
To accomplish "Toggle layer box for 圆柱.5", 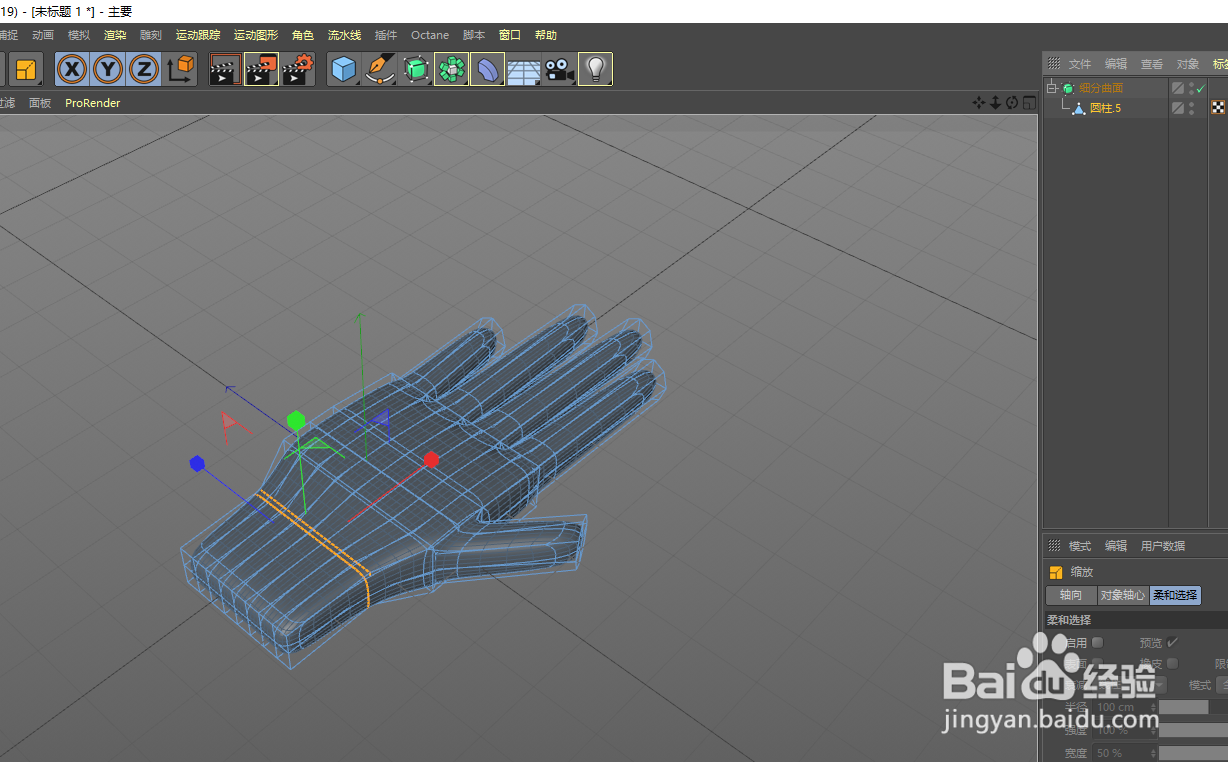I will 1178,108.
